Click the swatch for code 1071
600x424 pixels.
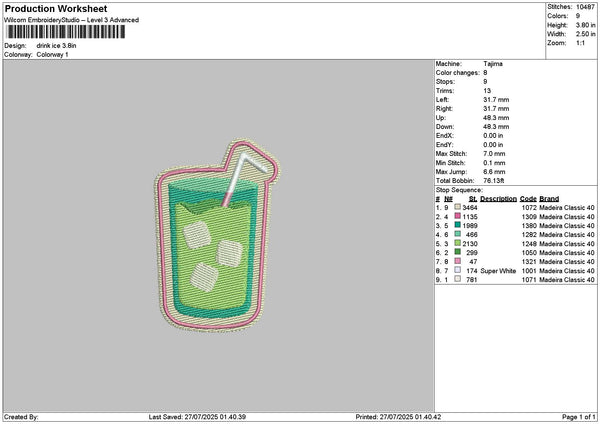click(x=457, y=279)
